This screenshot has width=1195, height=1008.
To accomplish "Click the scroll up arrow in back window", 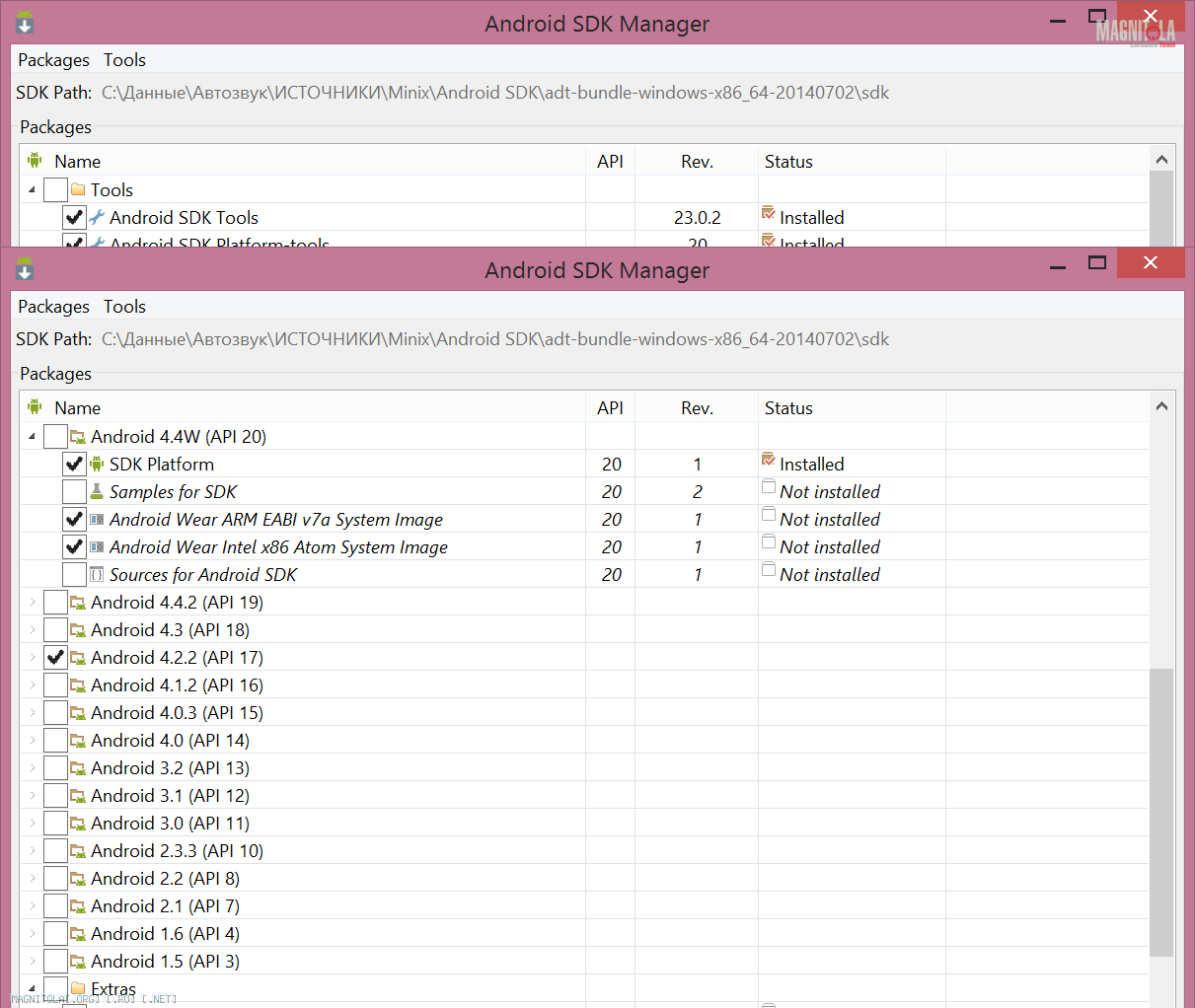I will click(x=1161, y=159).
